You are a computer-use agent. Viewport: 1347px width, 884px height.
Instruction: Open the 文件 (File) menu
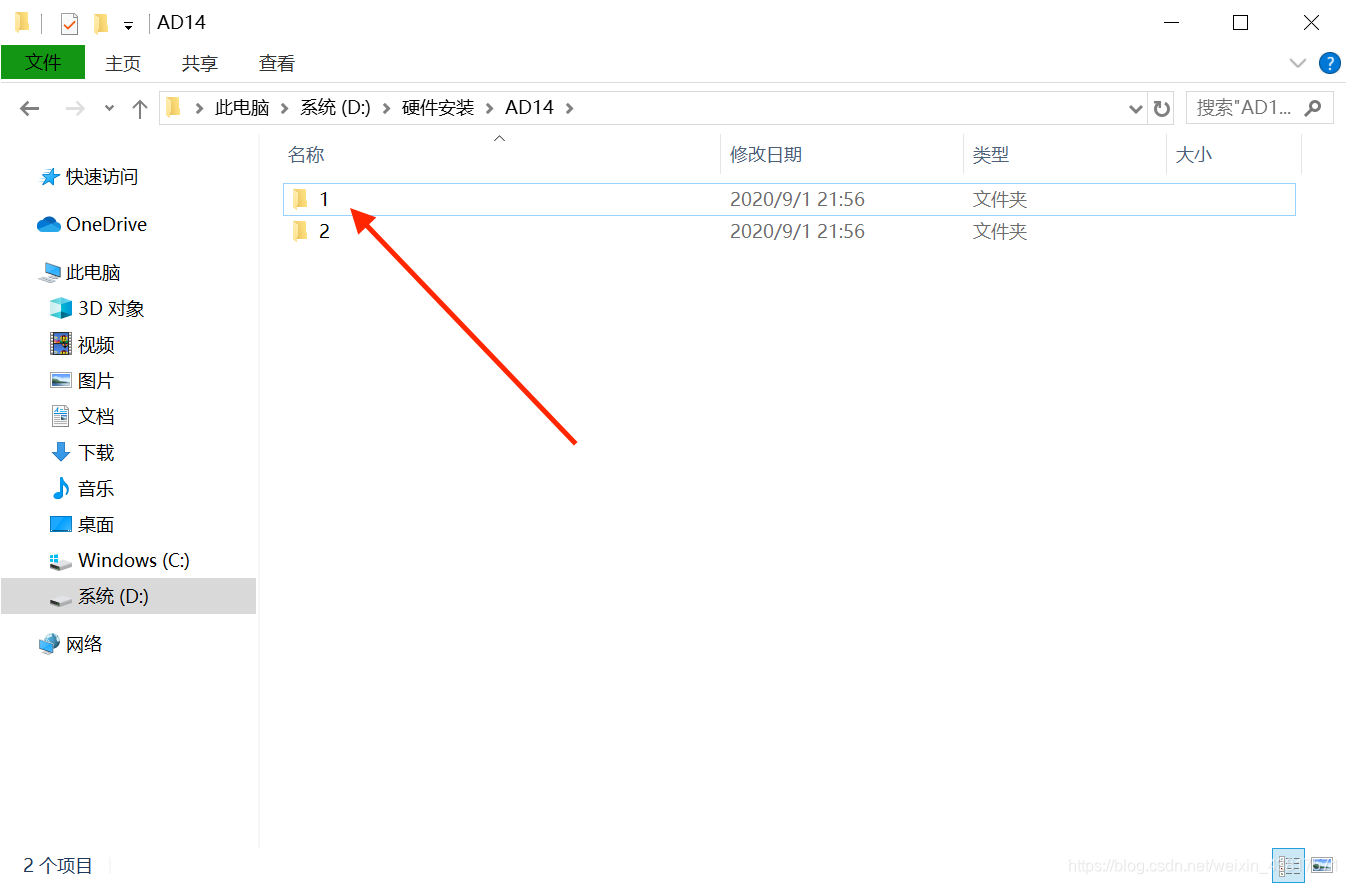(x=43, y=63)
